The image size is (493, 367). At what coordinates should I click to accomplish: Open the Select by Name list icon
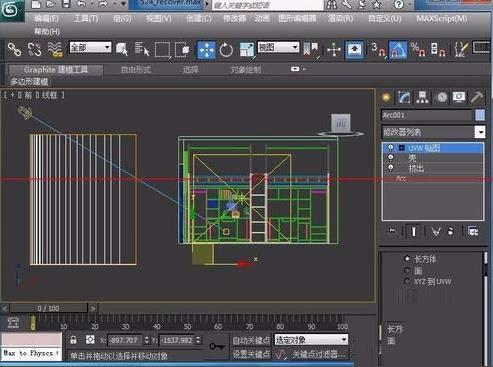142,49
